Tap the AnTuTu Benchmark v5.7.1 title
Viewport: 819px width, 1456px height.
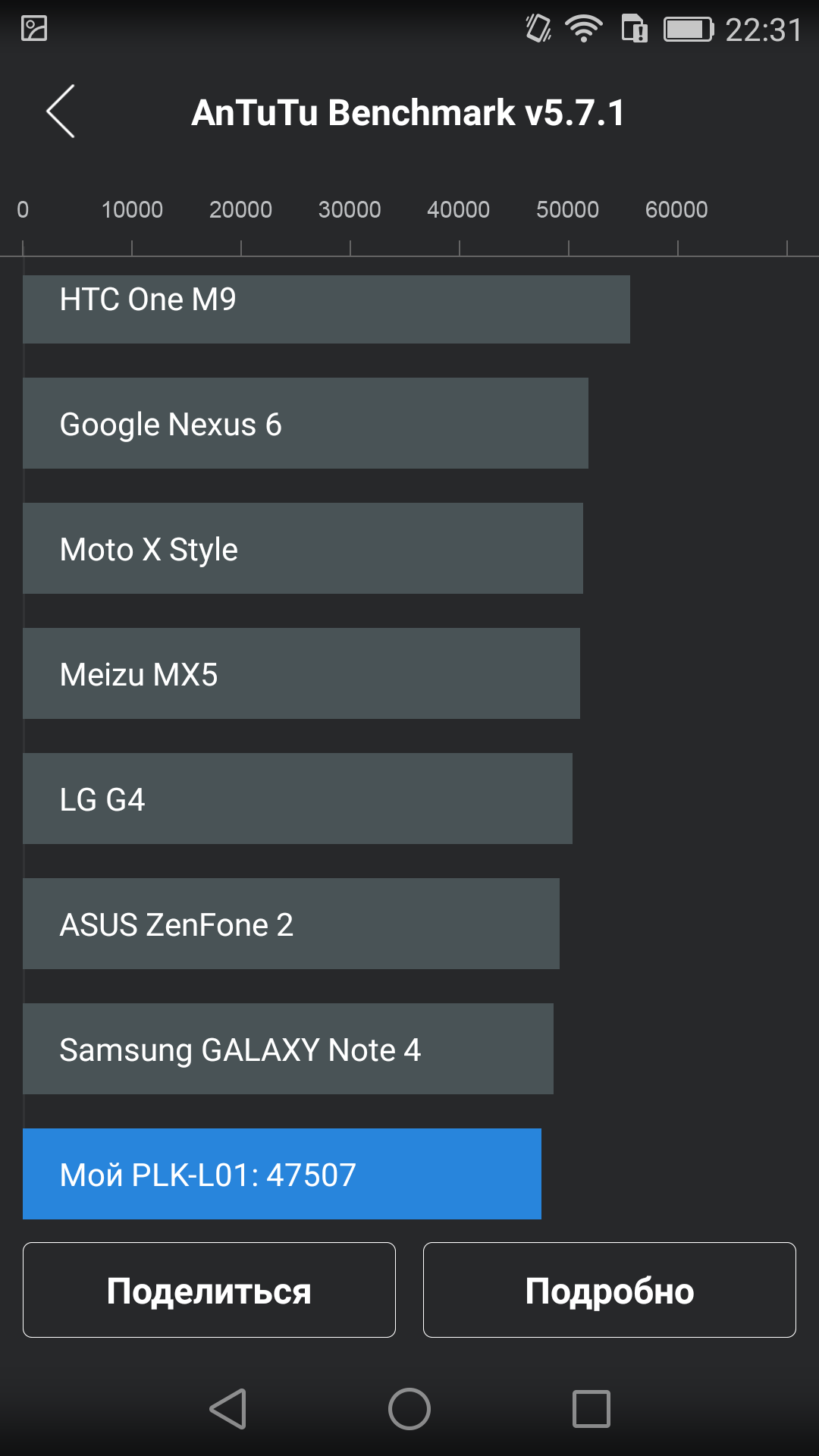click(x=408, y=113)
